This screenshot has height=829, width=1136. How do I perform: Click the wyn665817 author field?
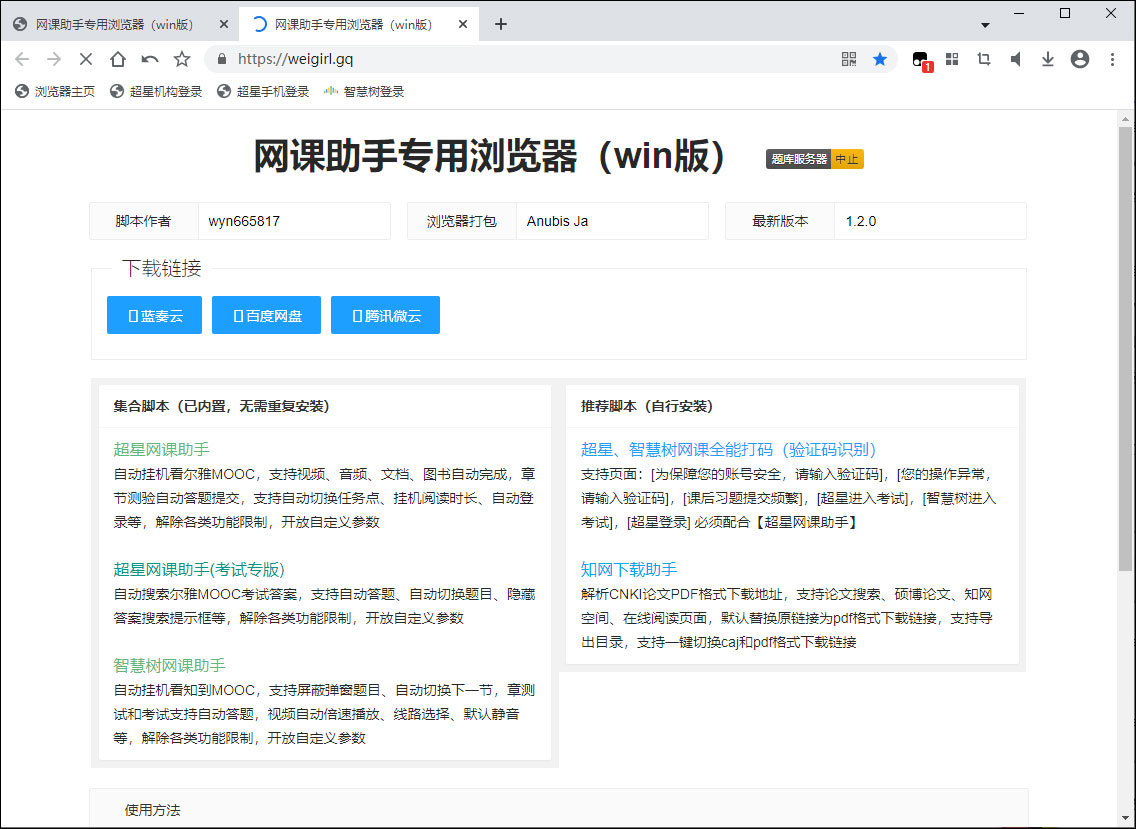click(294, 221)
